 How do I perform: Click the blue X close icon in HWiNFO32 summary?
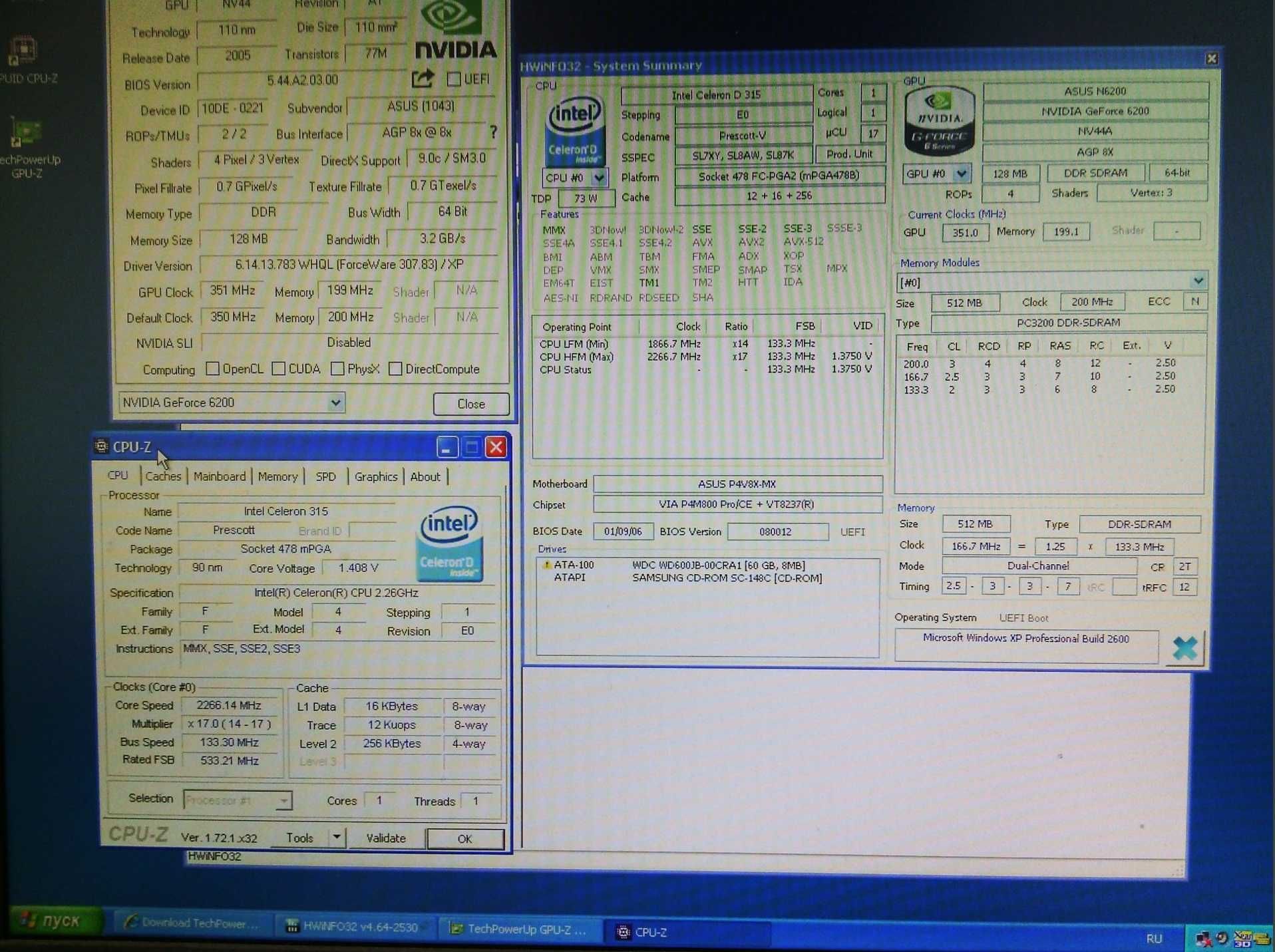[x=1185, y=648]
